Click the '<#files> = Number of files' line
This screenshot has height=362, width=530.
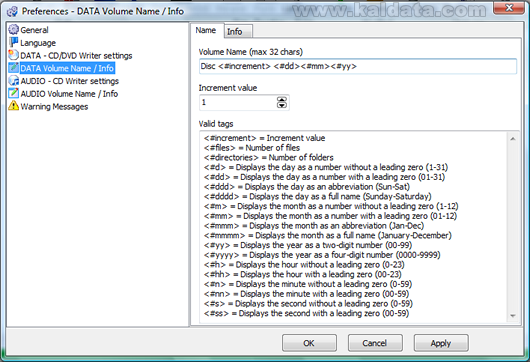252,148
